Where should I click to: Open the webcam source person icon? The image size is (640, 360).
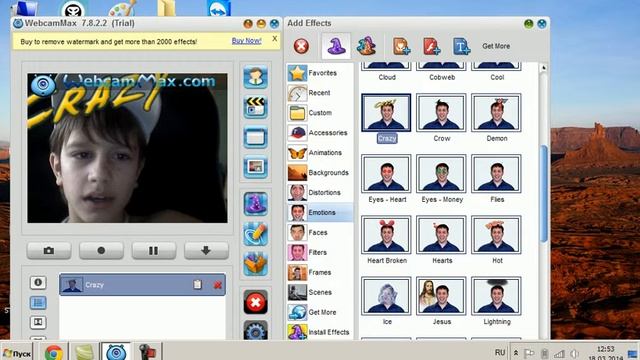[256, 77]
